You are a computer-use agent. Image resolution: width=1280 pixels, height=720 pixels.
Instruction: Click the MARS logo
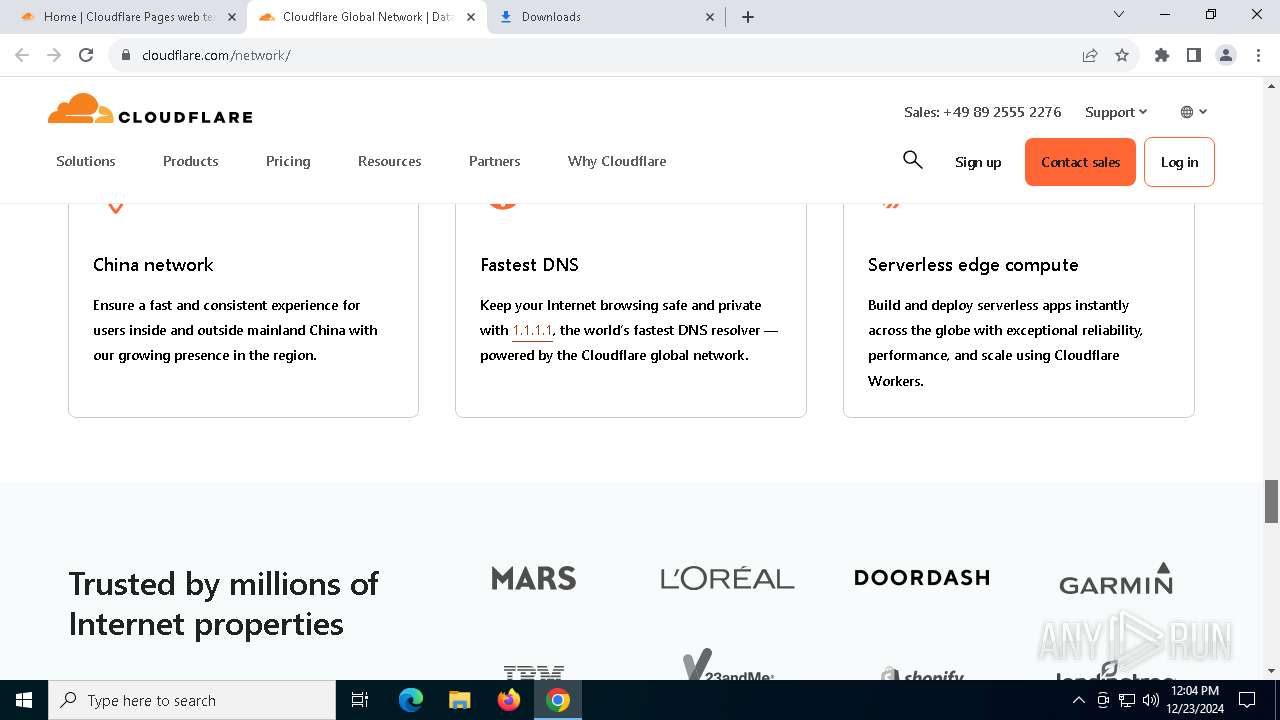tap(534, 578)
